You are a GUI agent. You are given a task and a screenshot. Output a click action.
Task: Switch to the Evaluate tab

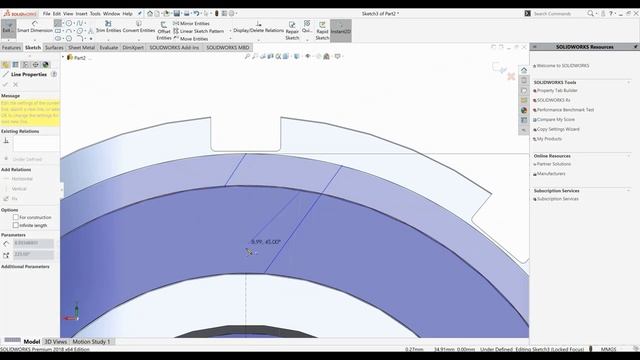click(109, 48)
